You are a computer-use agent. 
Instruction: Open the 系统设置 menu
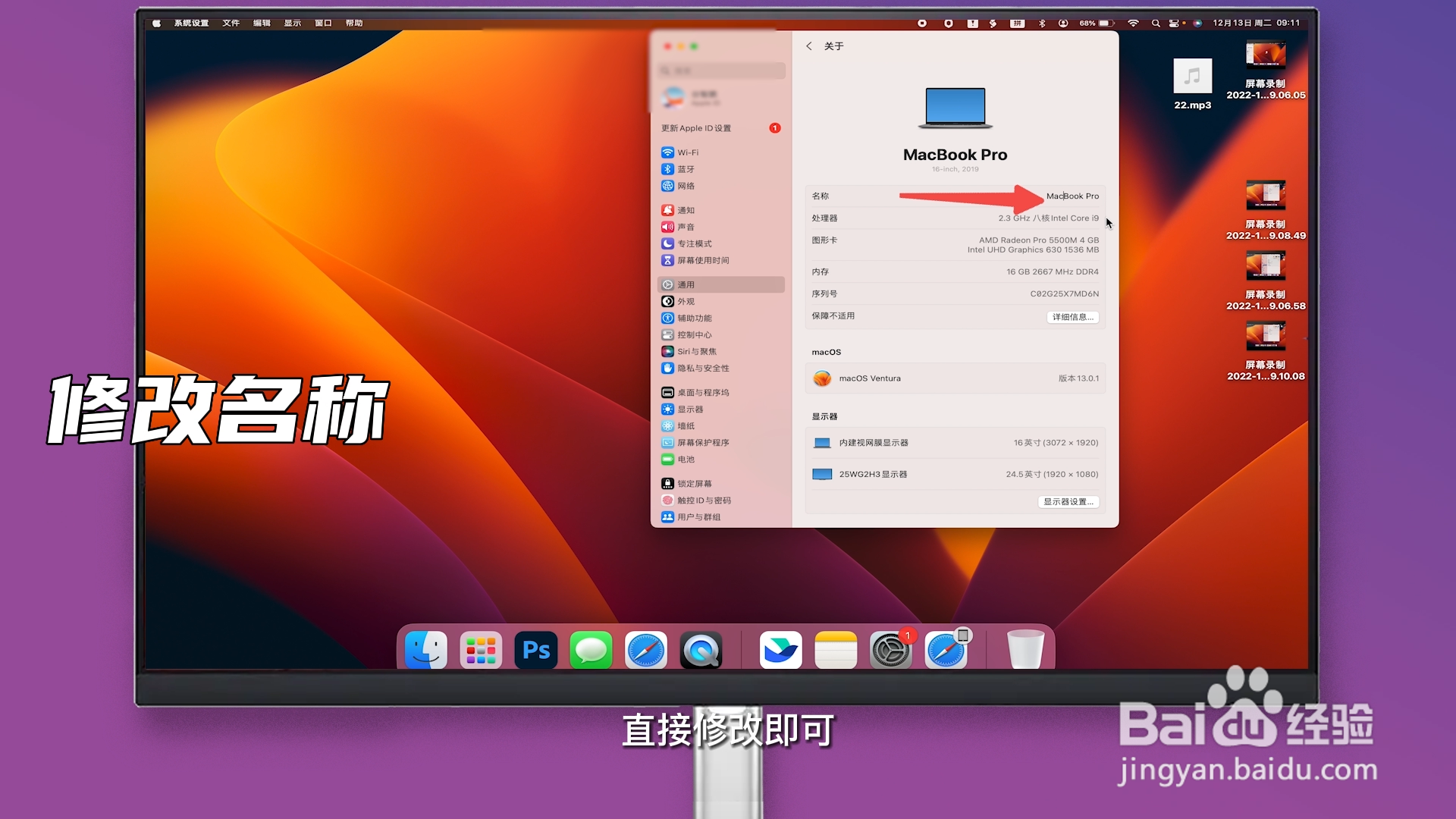(x=191, y=23)
